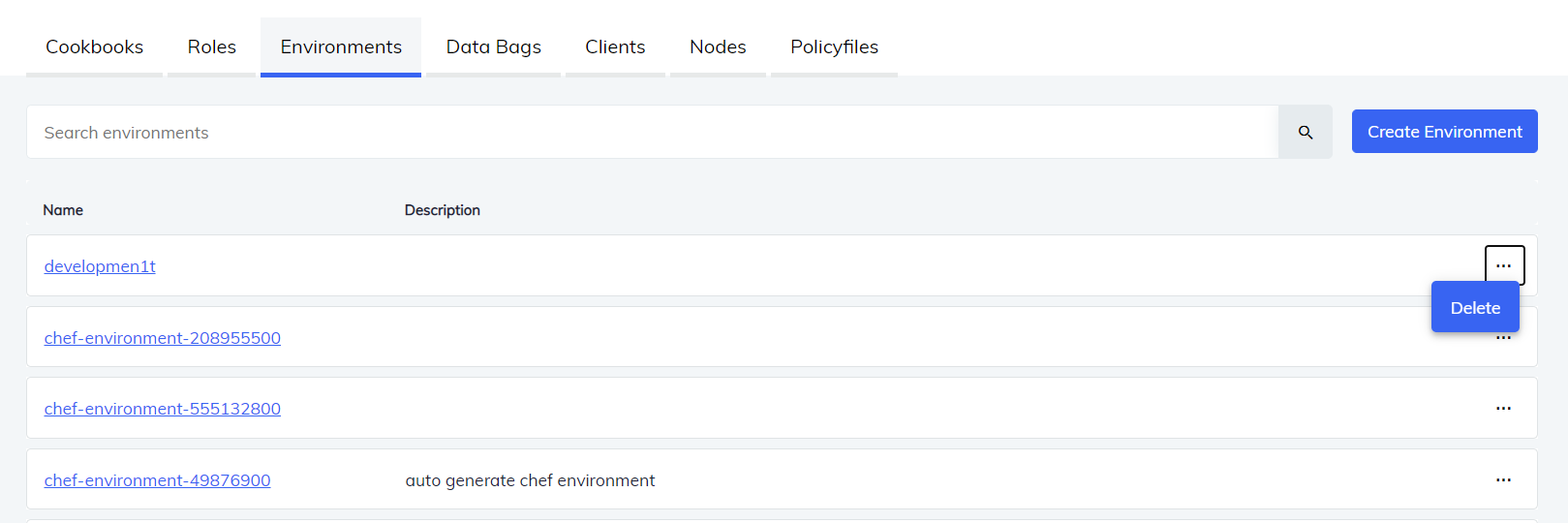
Task: Select the Environments tab
Action: 341,46
